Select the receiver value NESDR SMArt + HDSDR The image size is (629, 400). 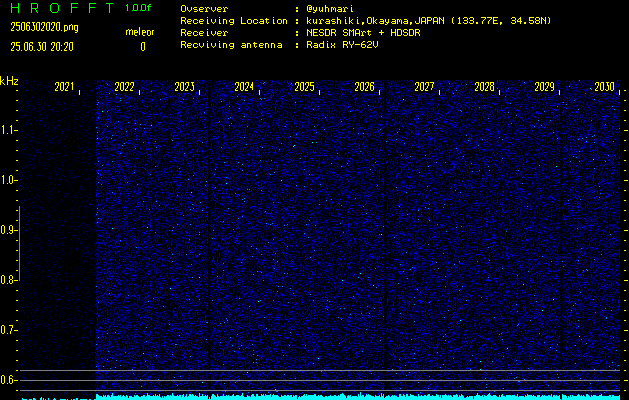pyautogui.click(x=363, y=33)
